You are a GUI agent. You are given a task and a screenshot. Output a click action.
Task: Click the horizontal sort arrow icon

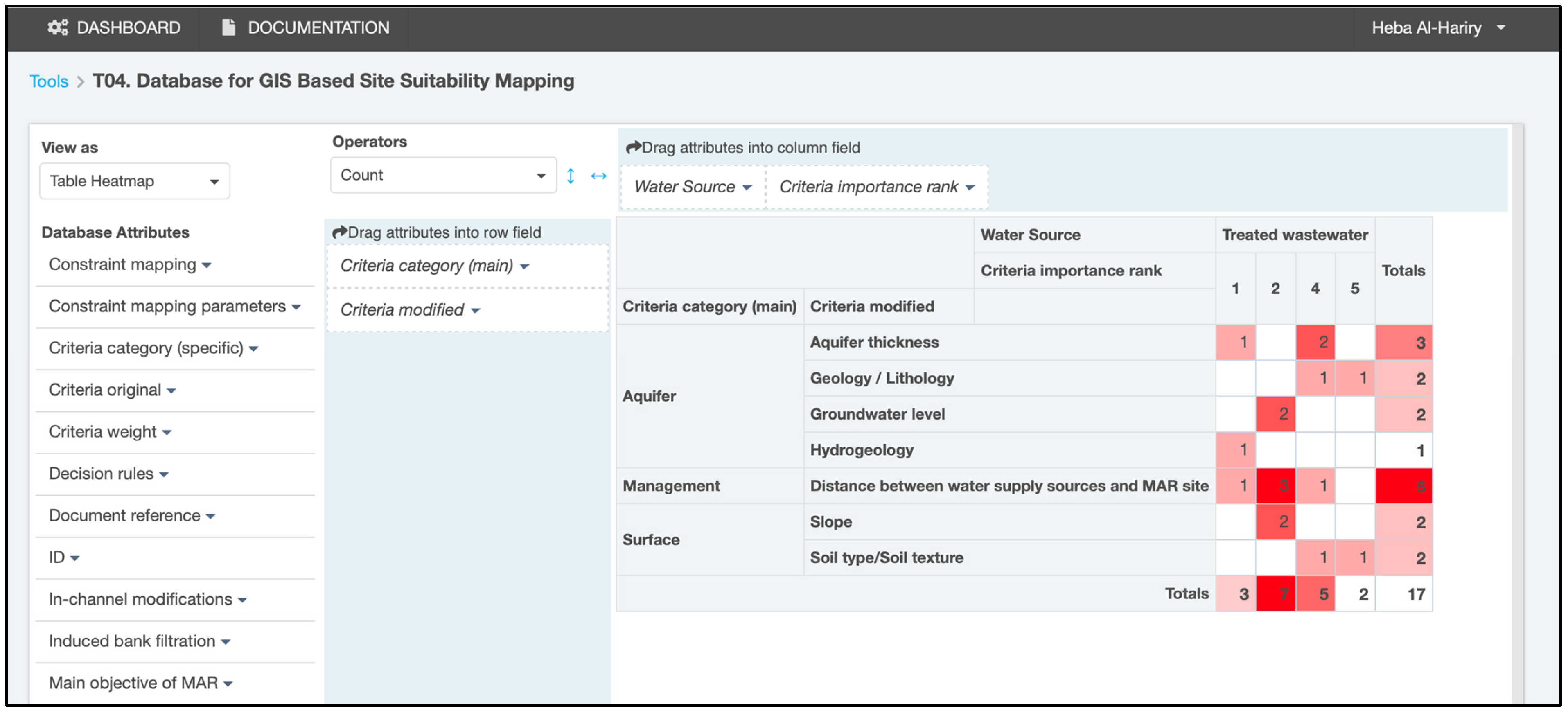point(598,176)
